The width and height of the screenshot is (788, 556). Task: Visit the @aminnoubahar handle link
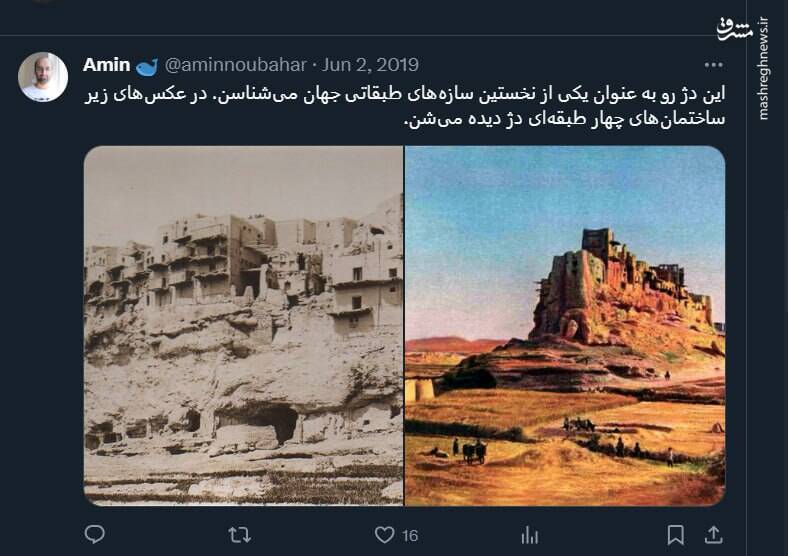coord(235,65)
